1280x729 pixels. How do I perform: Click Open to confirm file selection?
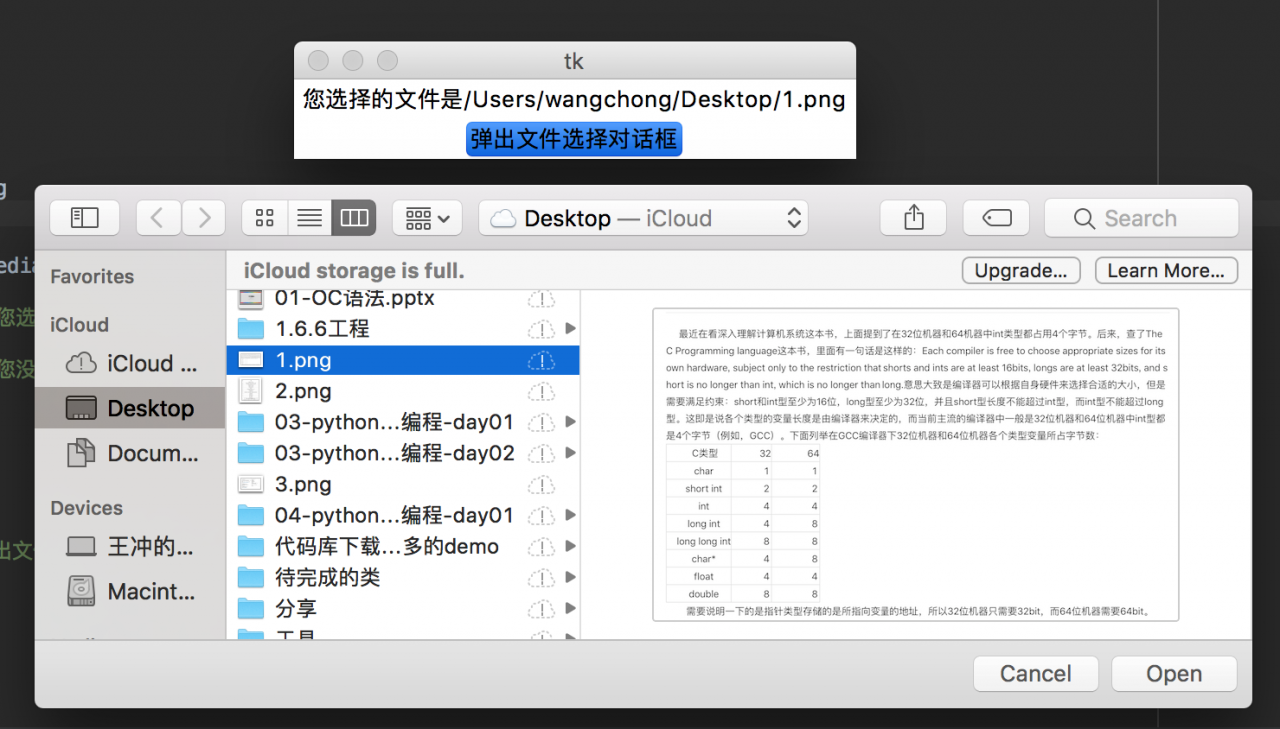(x=1174, y=674)
